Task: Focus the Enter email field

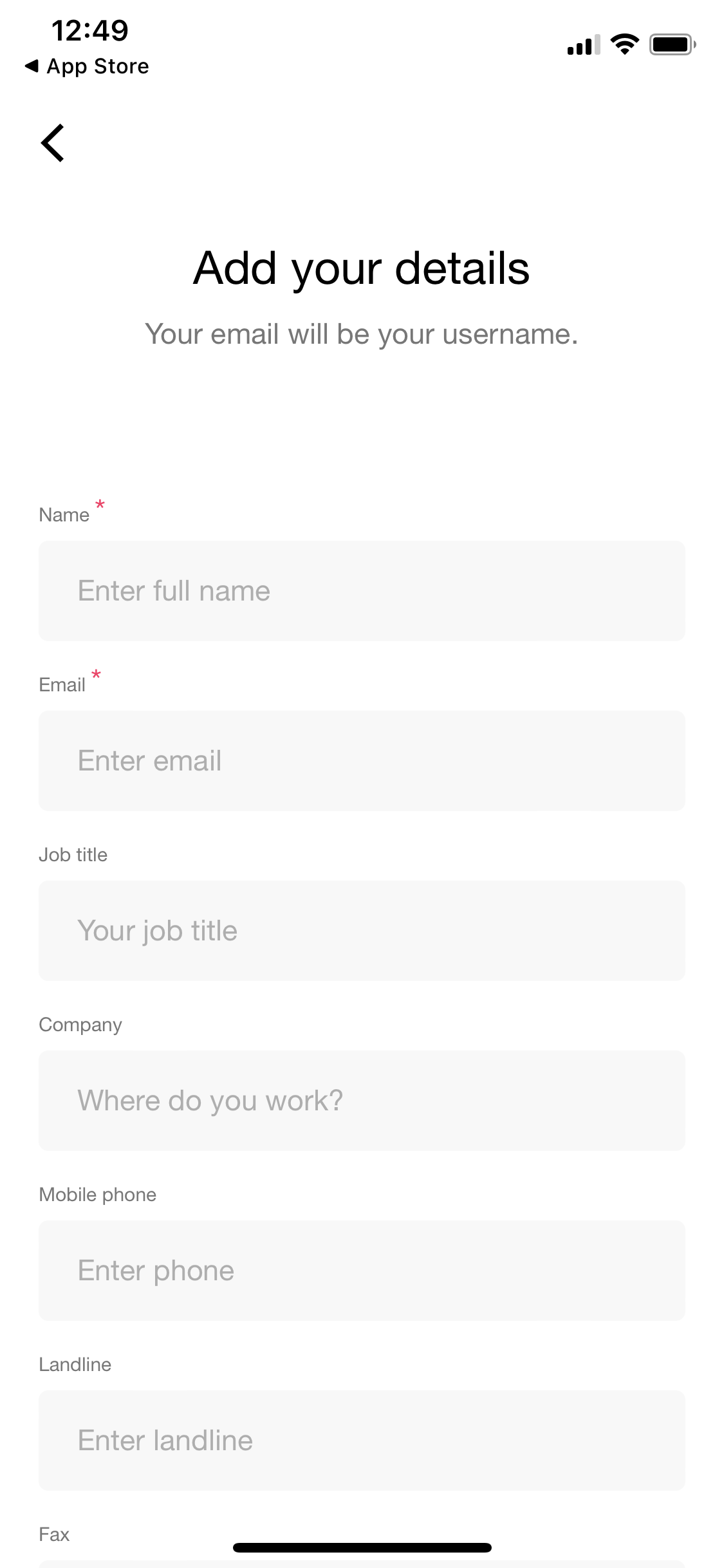Action: coord(362,761)
